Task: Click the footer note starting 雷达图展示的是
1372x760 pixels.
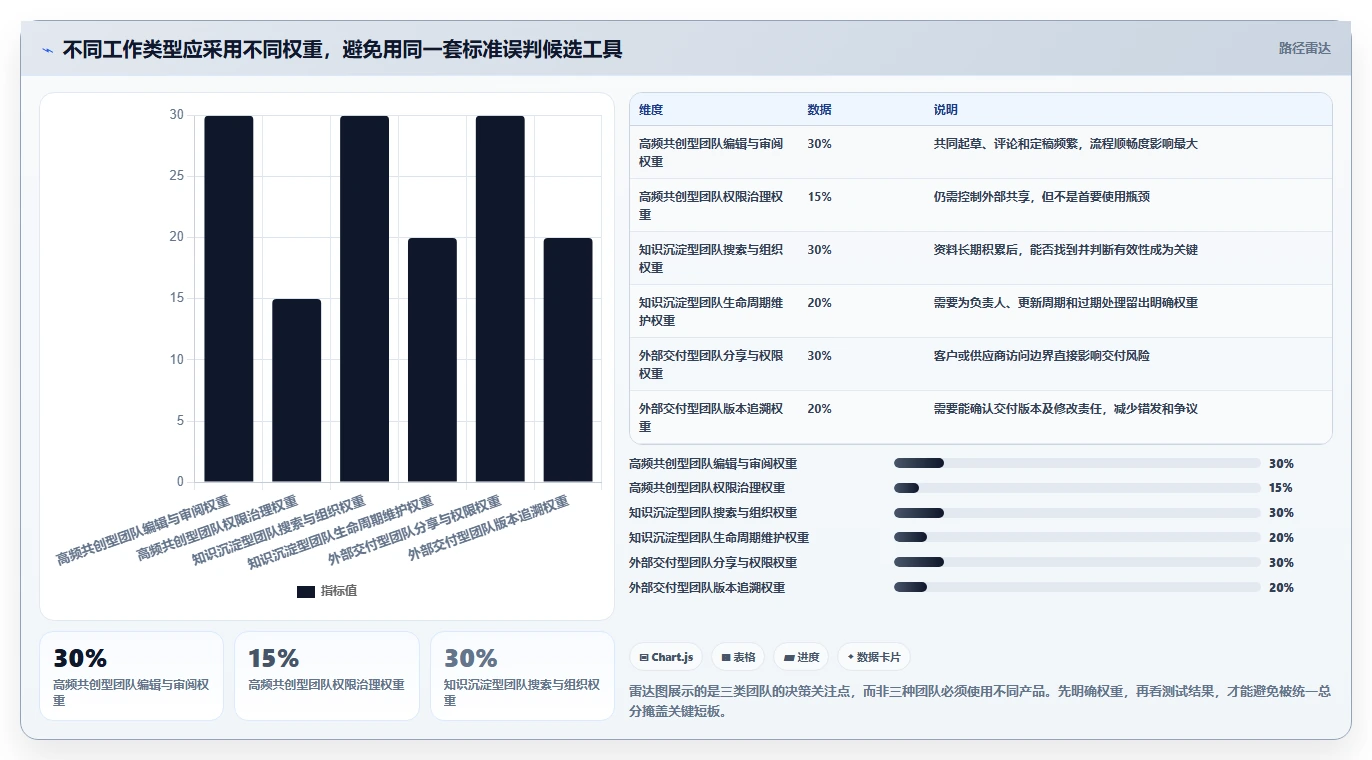Action: pos(980,701)
